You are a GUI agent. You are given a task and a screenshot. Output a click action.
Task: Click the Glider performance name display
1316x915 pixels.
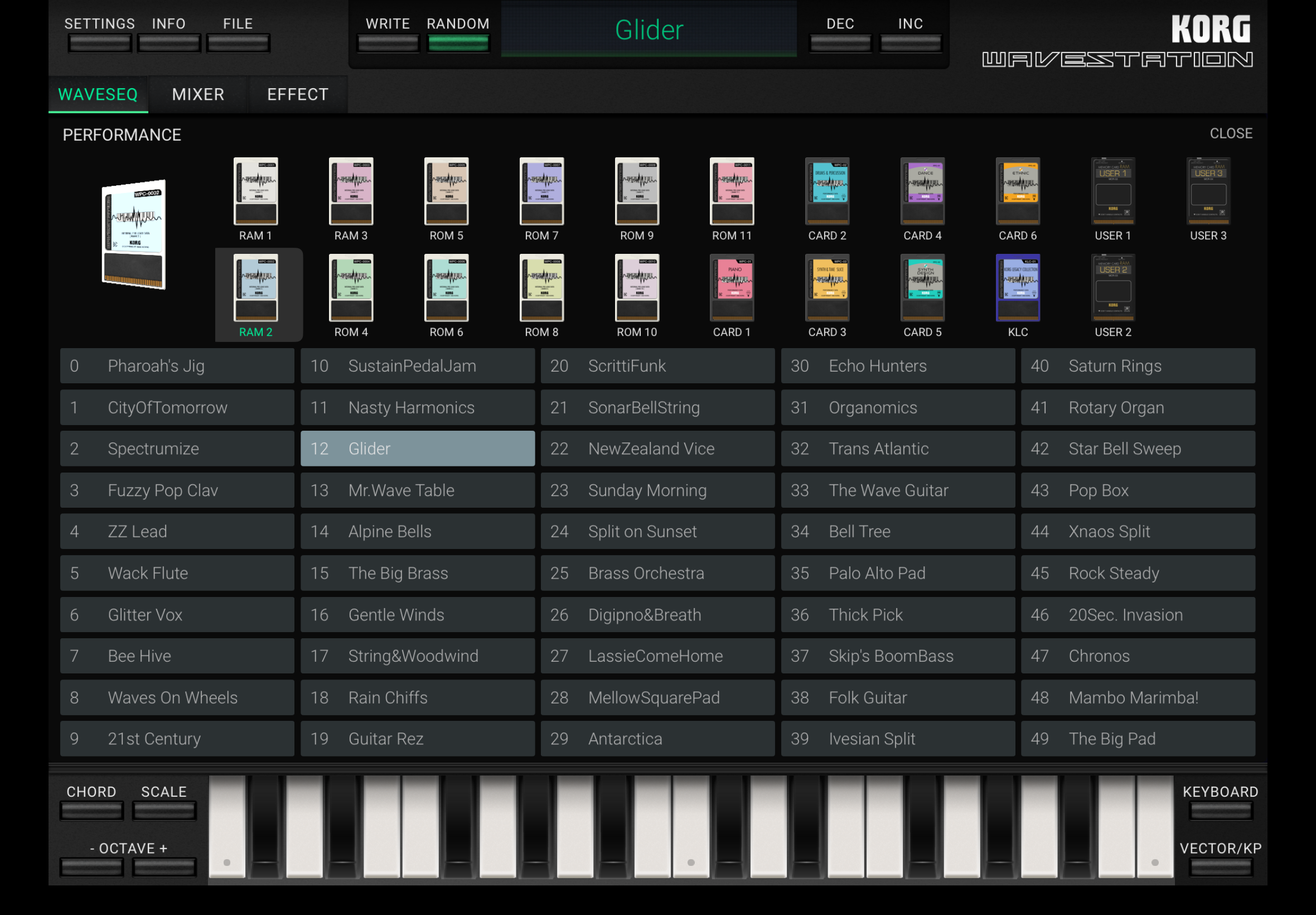649,29
